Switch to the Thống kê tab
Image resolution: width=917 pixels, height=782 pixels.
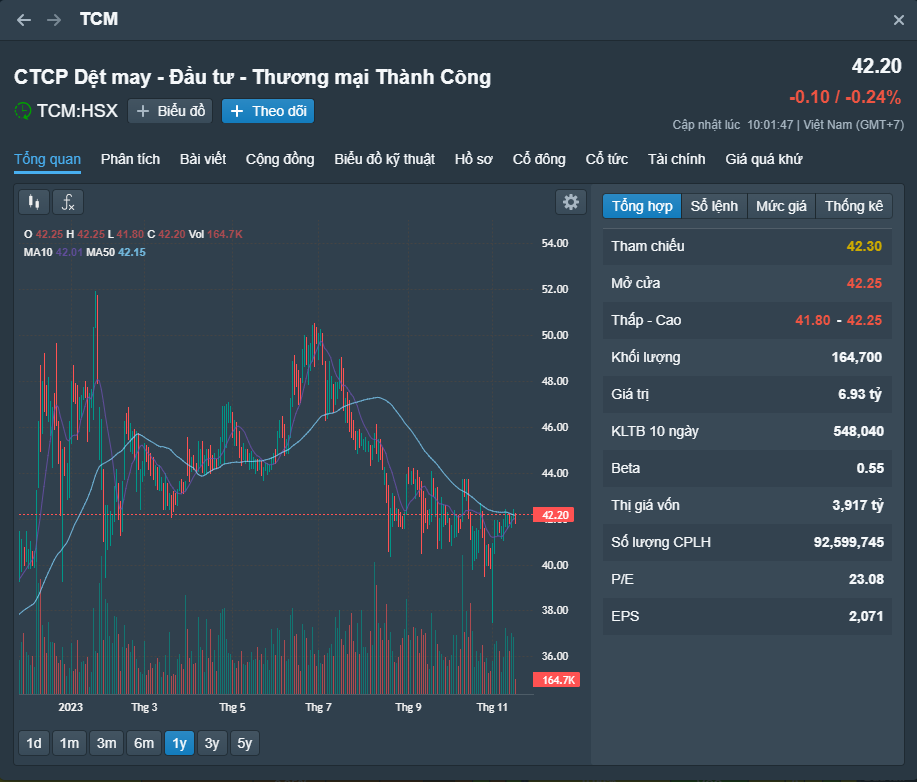[854, 206]
